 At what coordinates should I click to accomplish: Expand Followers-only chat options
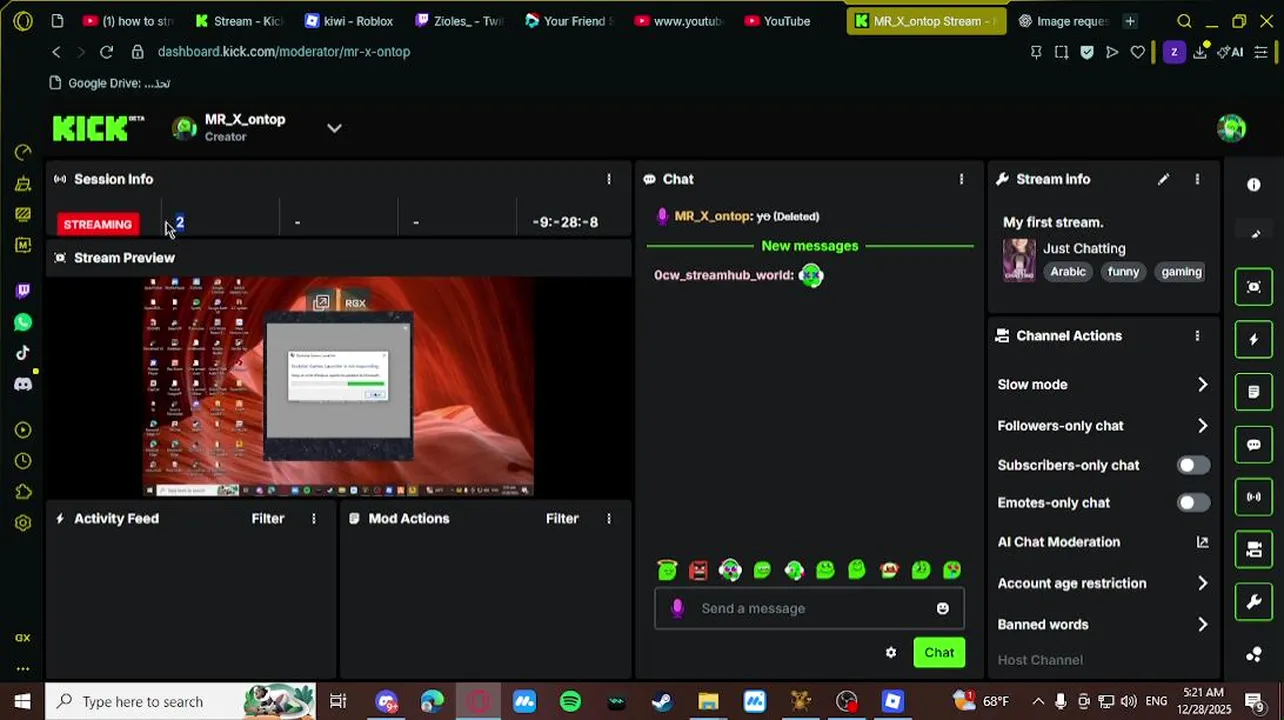pos(1202,425)
